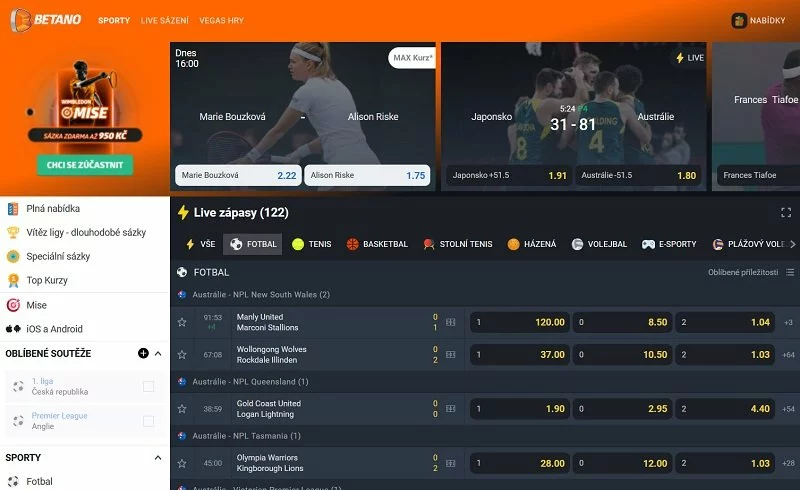Open the Nabídky gift icon
800x490 pixels.
coord(739,20)
